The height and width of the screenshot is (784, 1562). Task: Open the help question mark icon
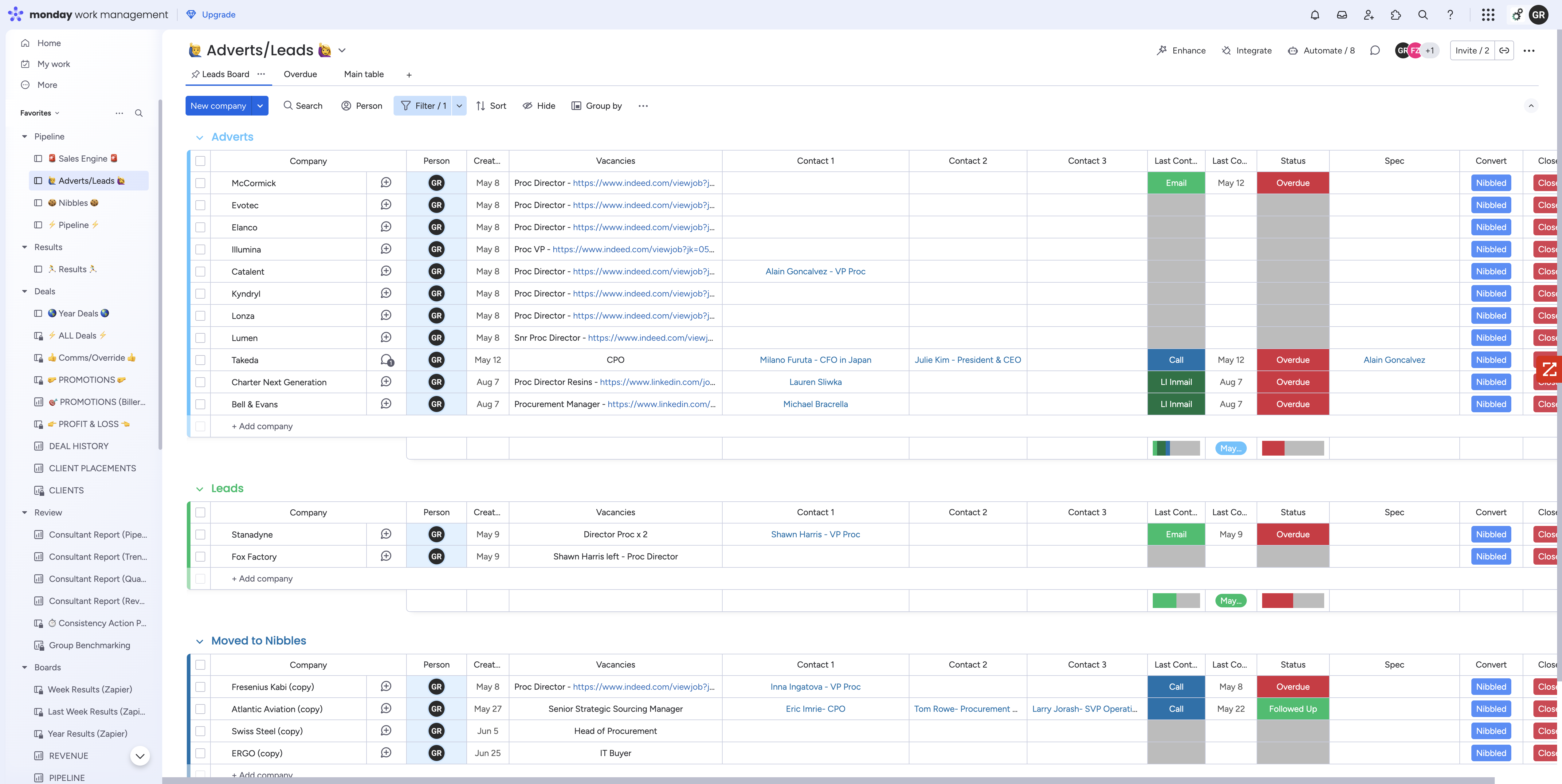[1450, 14]
